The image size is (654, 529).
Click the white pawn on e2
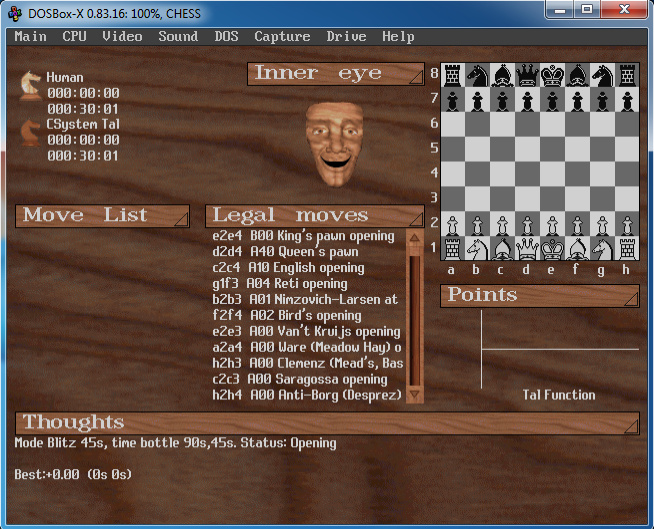coord(552,224)
